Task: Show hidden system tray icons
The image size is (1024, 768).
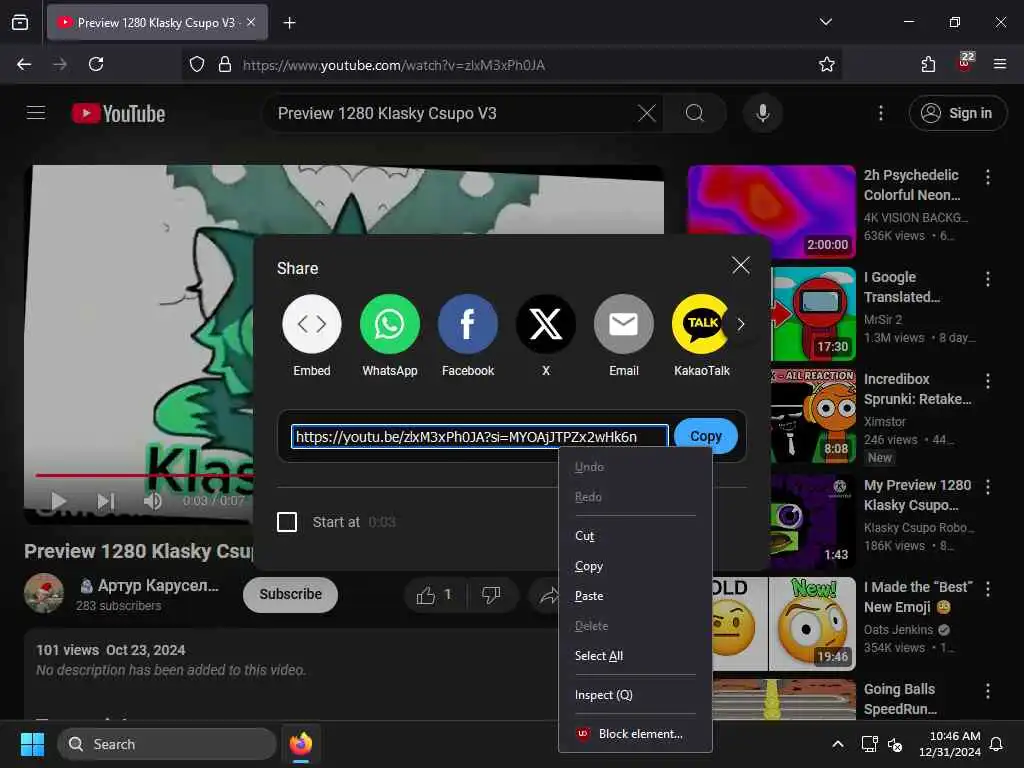Action: pyautogui.click(x=837, y=744)
